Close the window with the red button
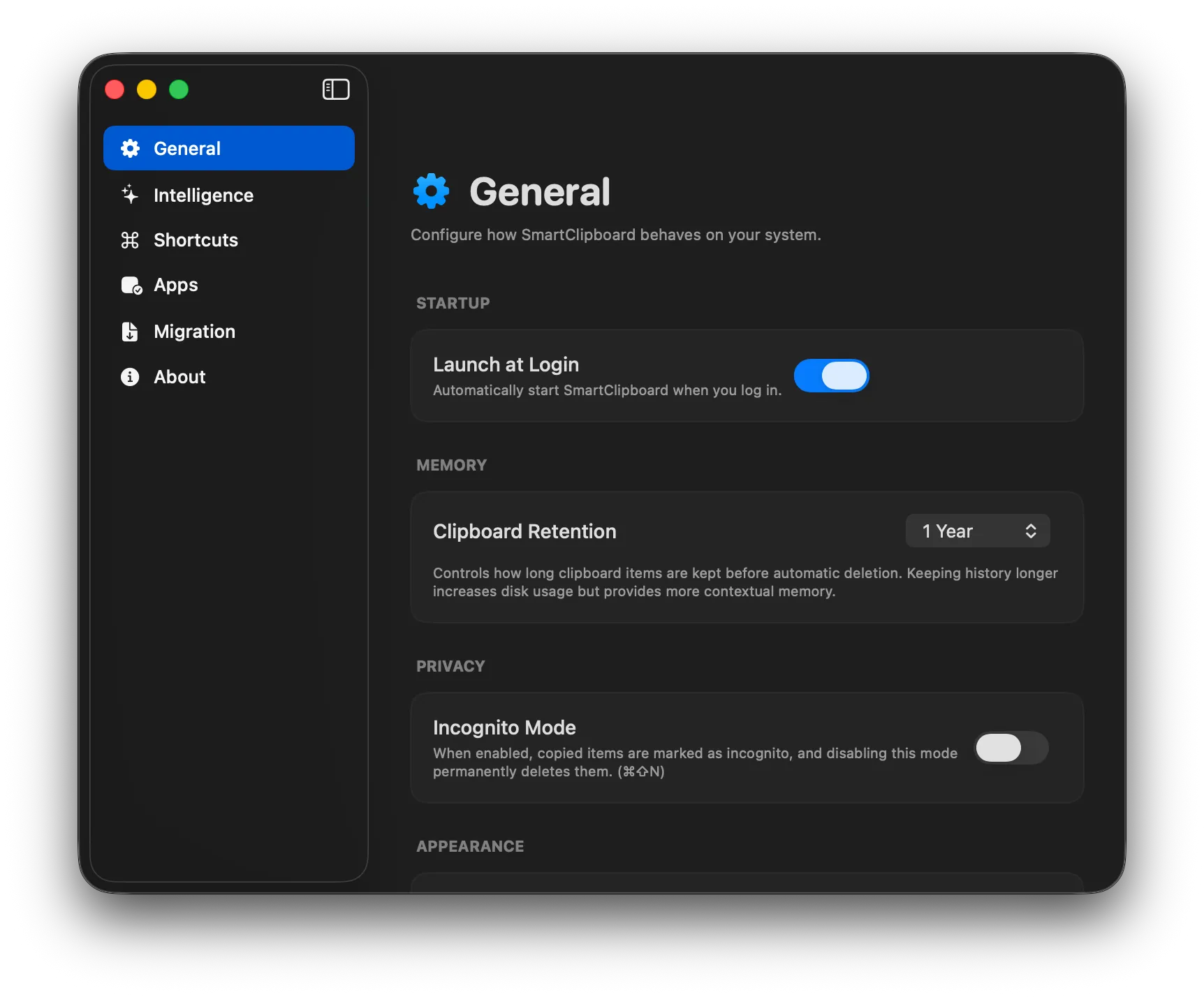 pos(115,89)
